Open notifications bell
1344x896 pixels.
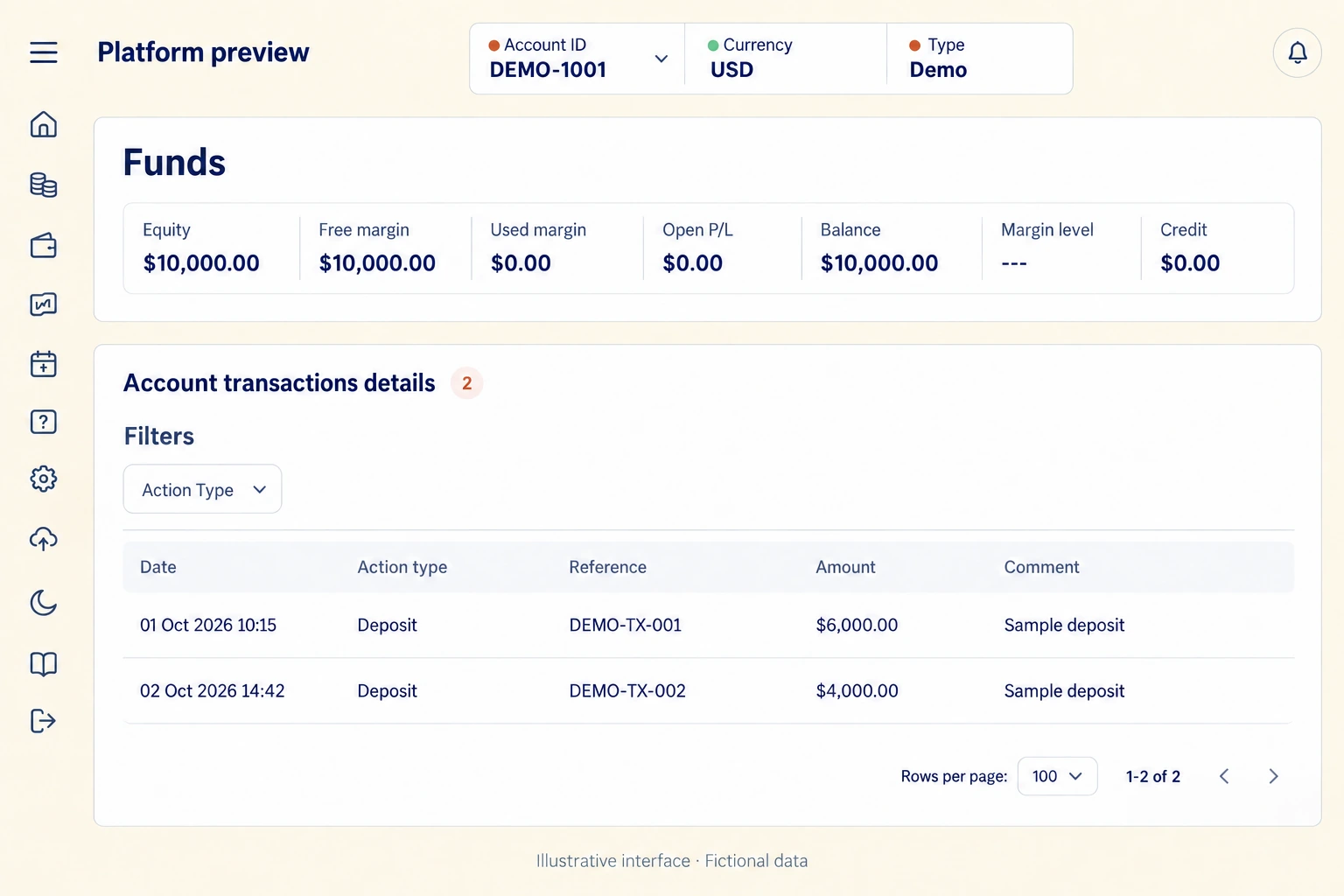click(x=1298, y=53)
